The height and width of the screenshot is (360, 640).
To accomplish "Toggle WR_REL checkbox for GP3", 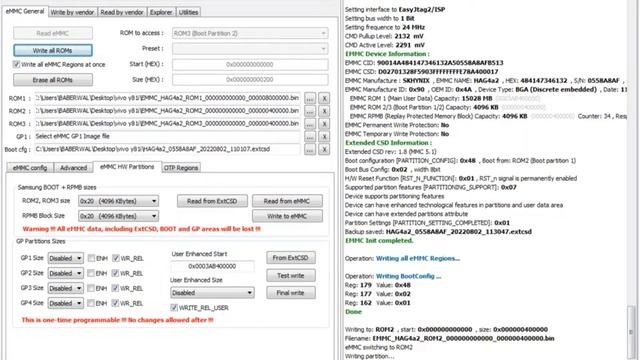I will pos(116,288).
